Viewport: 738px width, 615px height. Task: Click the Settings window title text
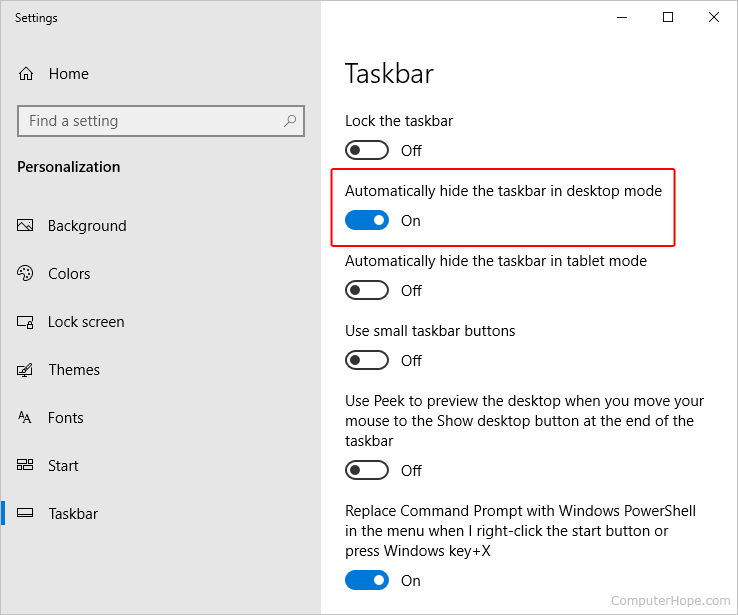36,18
